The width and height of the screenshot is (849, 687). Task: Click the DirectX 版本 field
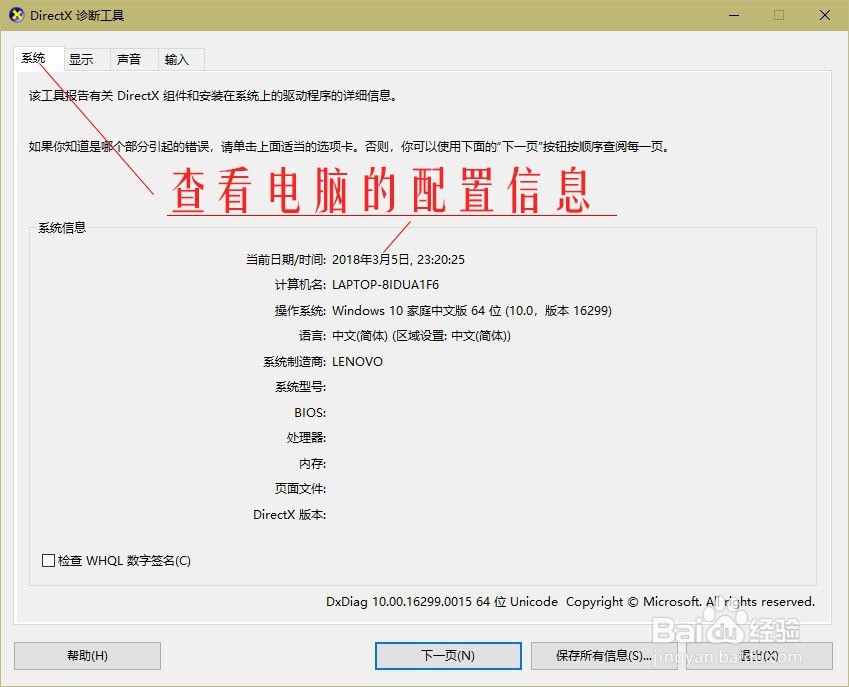(x=288, y=514)
